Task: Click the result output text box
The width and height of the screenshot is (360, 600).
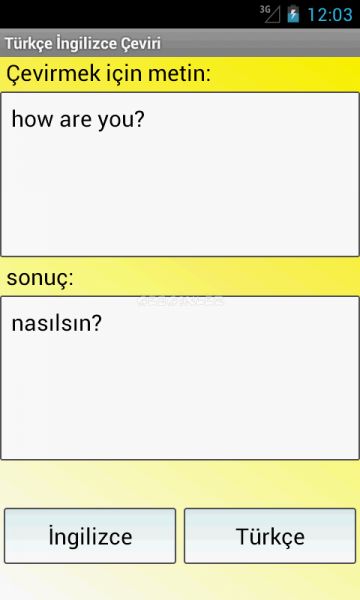Action: 180,378
